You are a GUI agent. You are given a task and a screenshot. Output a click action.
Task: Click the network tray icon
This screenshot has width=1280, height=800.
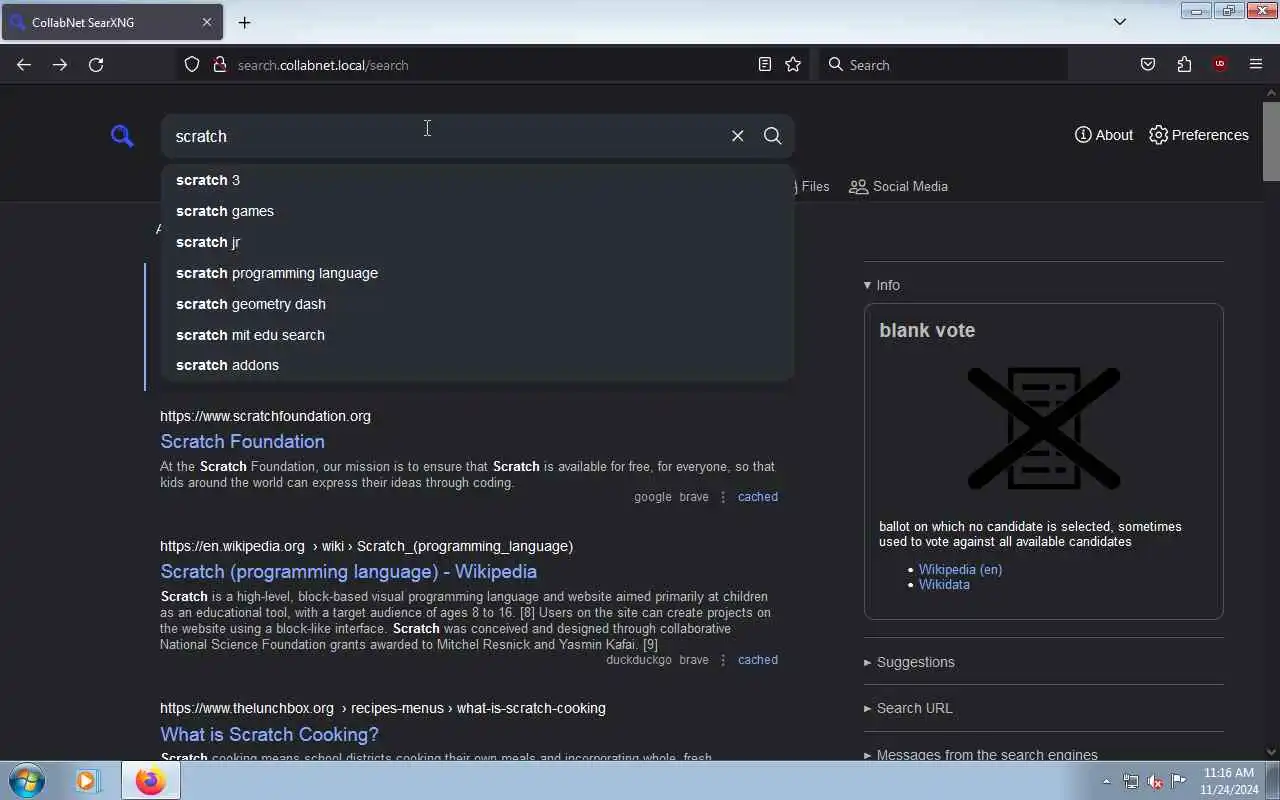1131,781
